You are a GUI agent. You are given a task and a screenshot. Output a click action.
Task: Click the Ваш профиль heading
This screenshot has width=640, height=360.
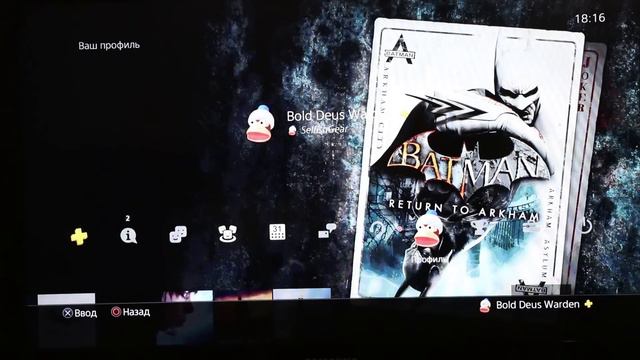tap(109, 45)
